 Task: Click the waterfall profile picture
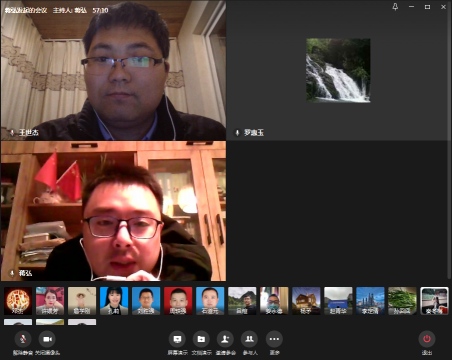(338, 70)
